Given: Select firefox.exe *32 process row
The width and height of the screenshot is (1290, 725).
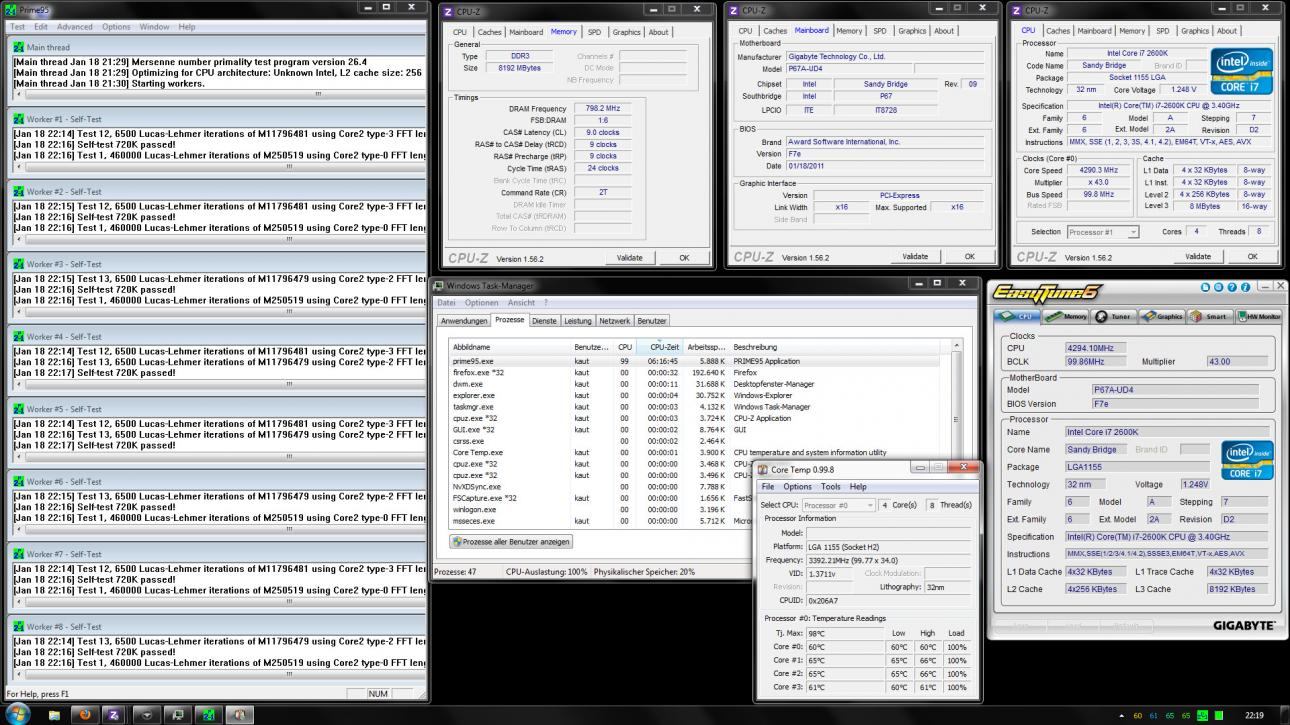Looking at the screenshot, I should pyautogui.click(x=695, y=372).
